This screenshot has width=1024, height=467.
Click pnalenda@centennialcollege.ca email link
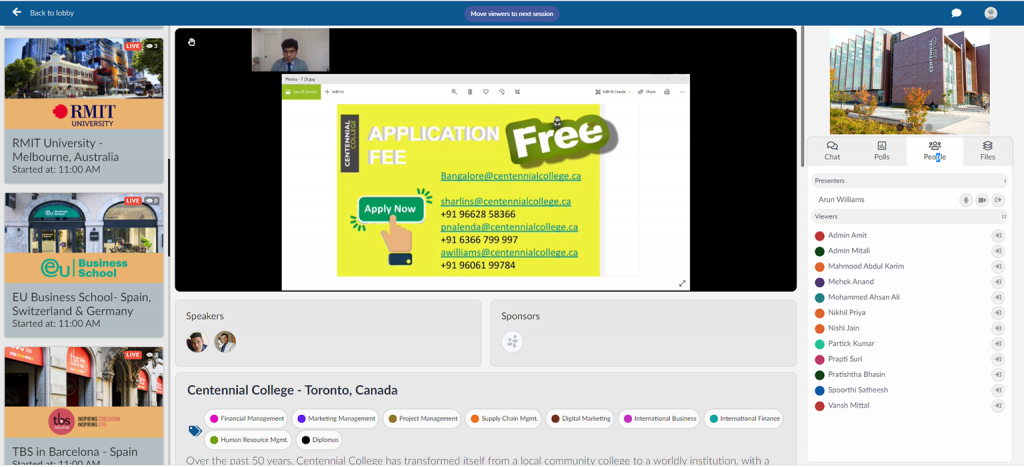coord(509,227)
